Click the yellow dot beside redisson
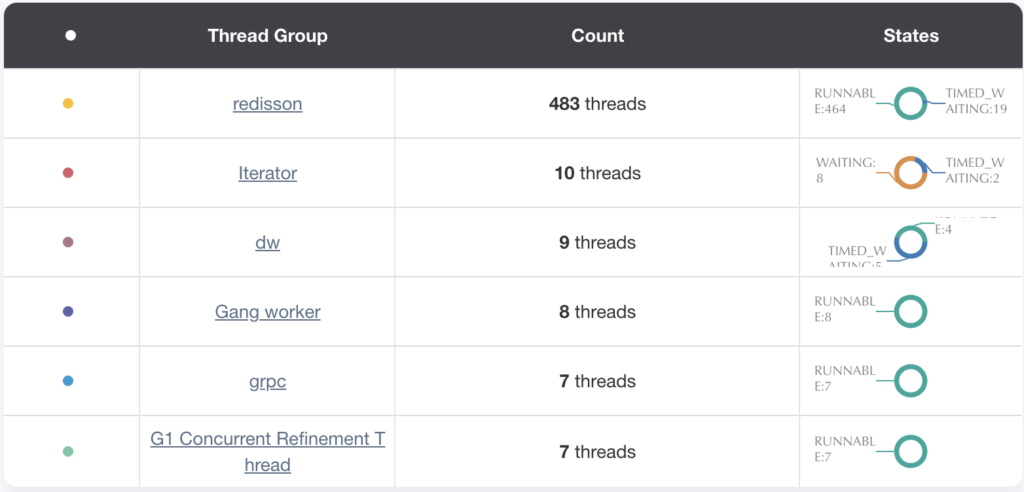 coord(68,104)
